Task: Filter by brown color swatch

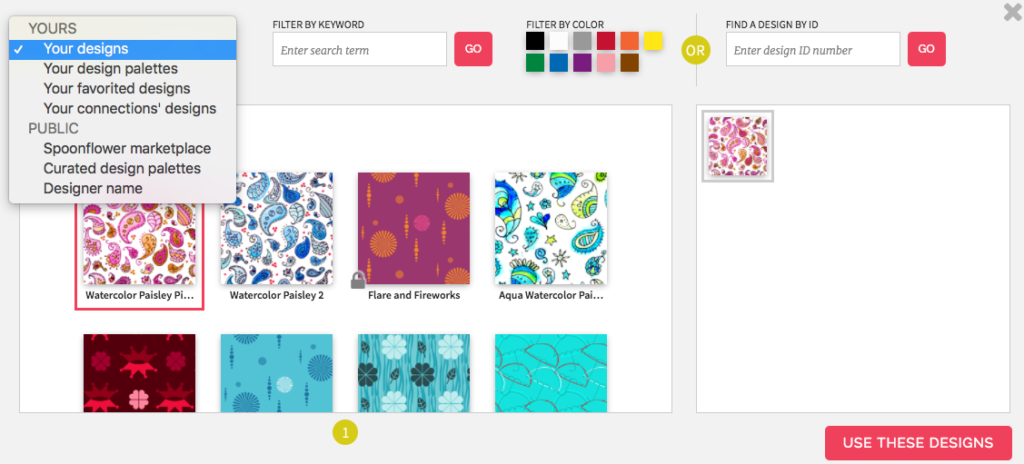Action: click(x=629, y=63)
